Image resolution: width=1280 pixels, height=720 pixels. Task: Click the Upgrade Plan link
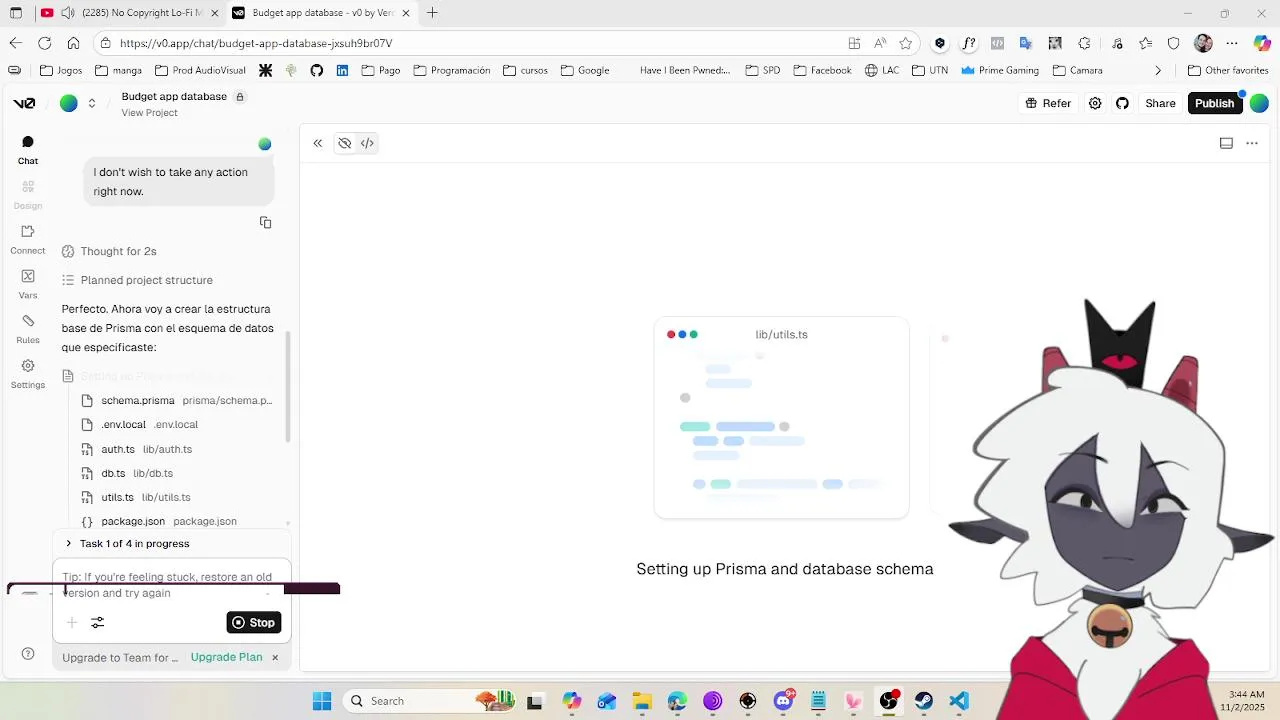226,657
